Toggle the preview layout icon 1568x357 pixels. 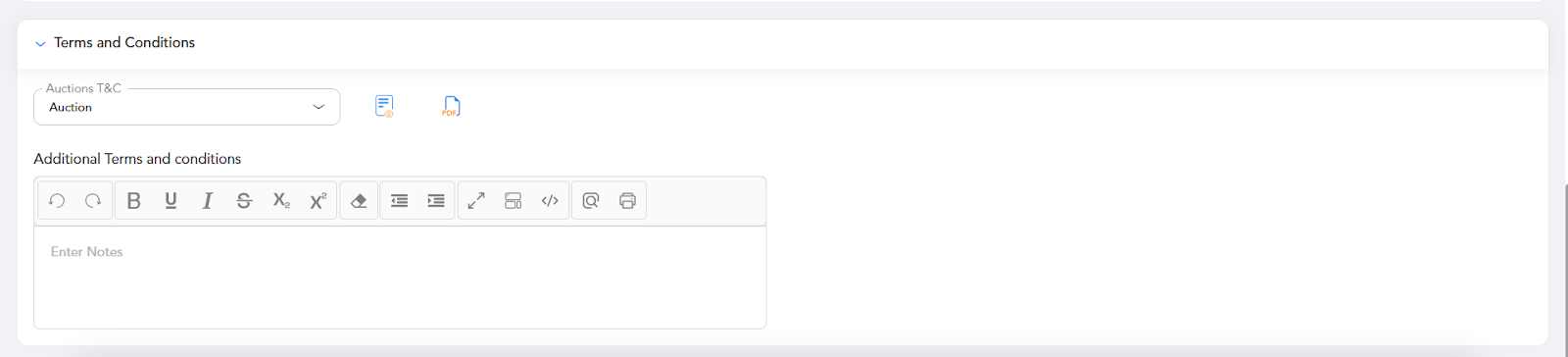click(x=514, y=201)
